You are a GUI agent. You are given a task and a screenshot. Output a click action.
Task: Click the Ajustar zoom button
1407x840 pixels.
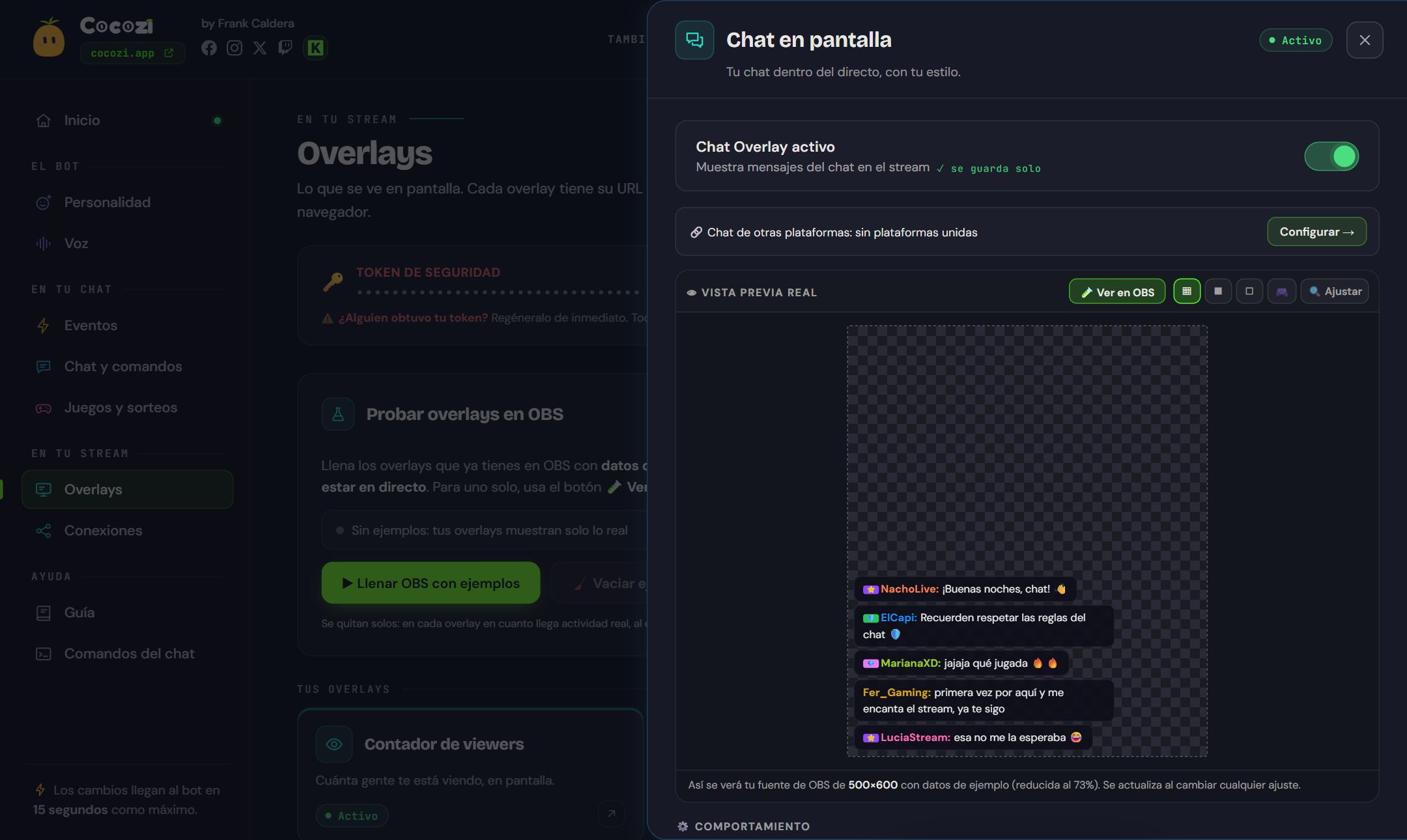[x=1335, y=291]
